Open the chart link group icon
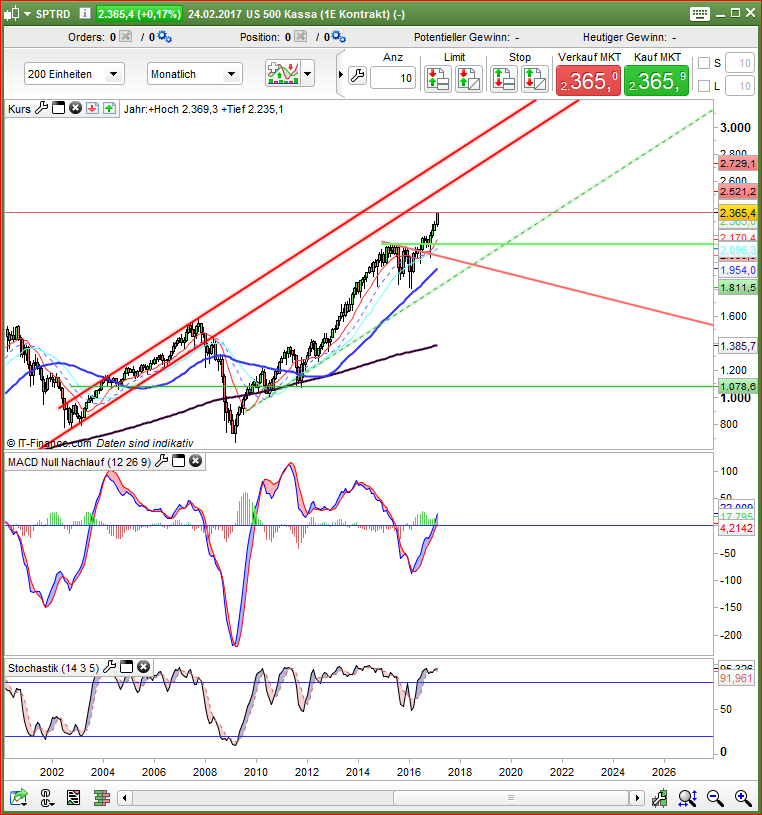Image resolution: width=762 pixels, height=815 pixels. (46, 797)
